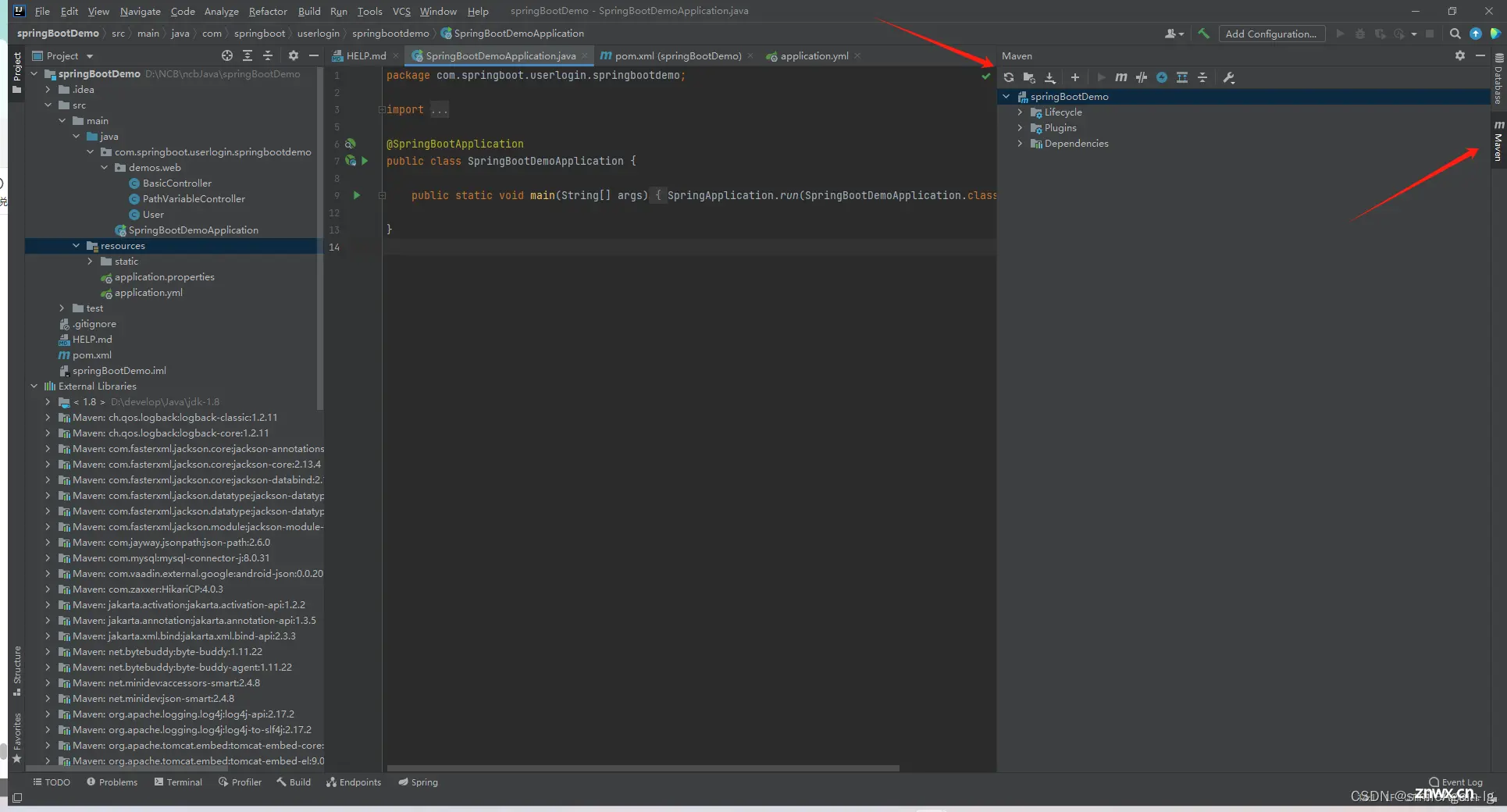Expand all in Project tool window
This screenshot has height=812, width=1507.
(248, 55)
